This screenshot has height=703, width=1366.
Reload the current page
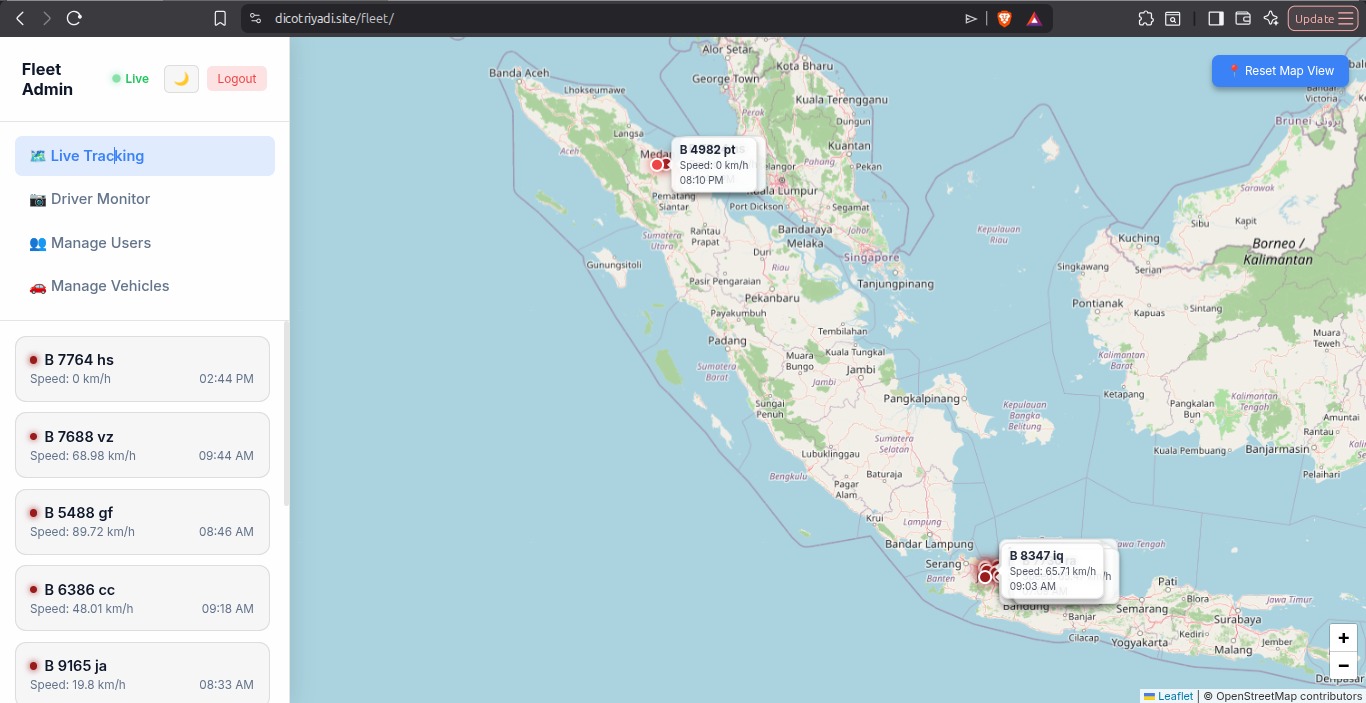pos(74,18)
